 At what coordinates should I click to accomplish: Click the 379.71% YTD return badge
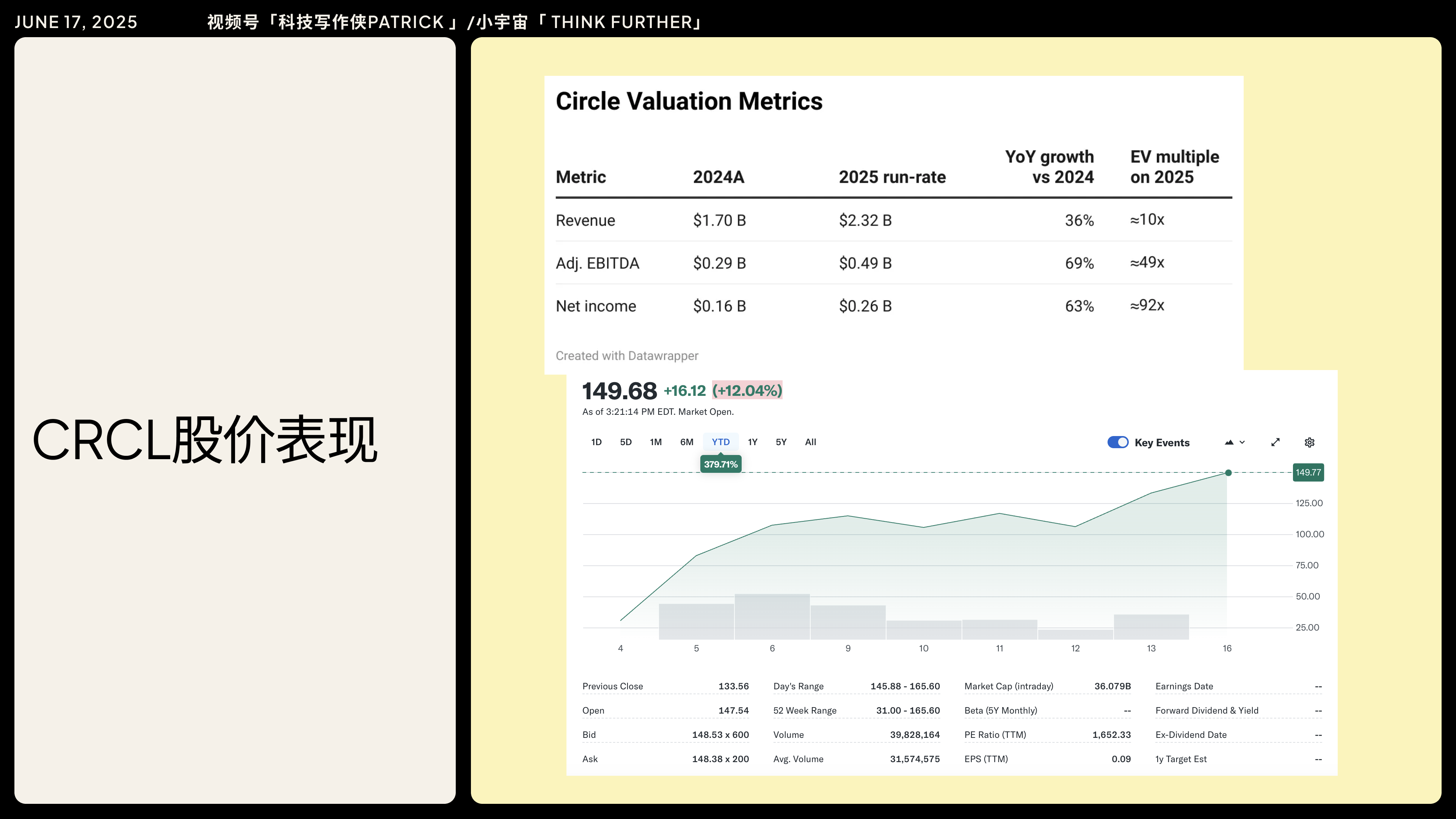tap(721, 464)
